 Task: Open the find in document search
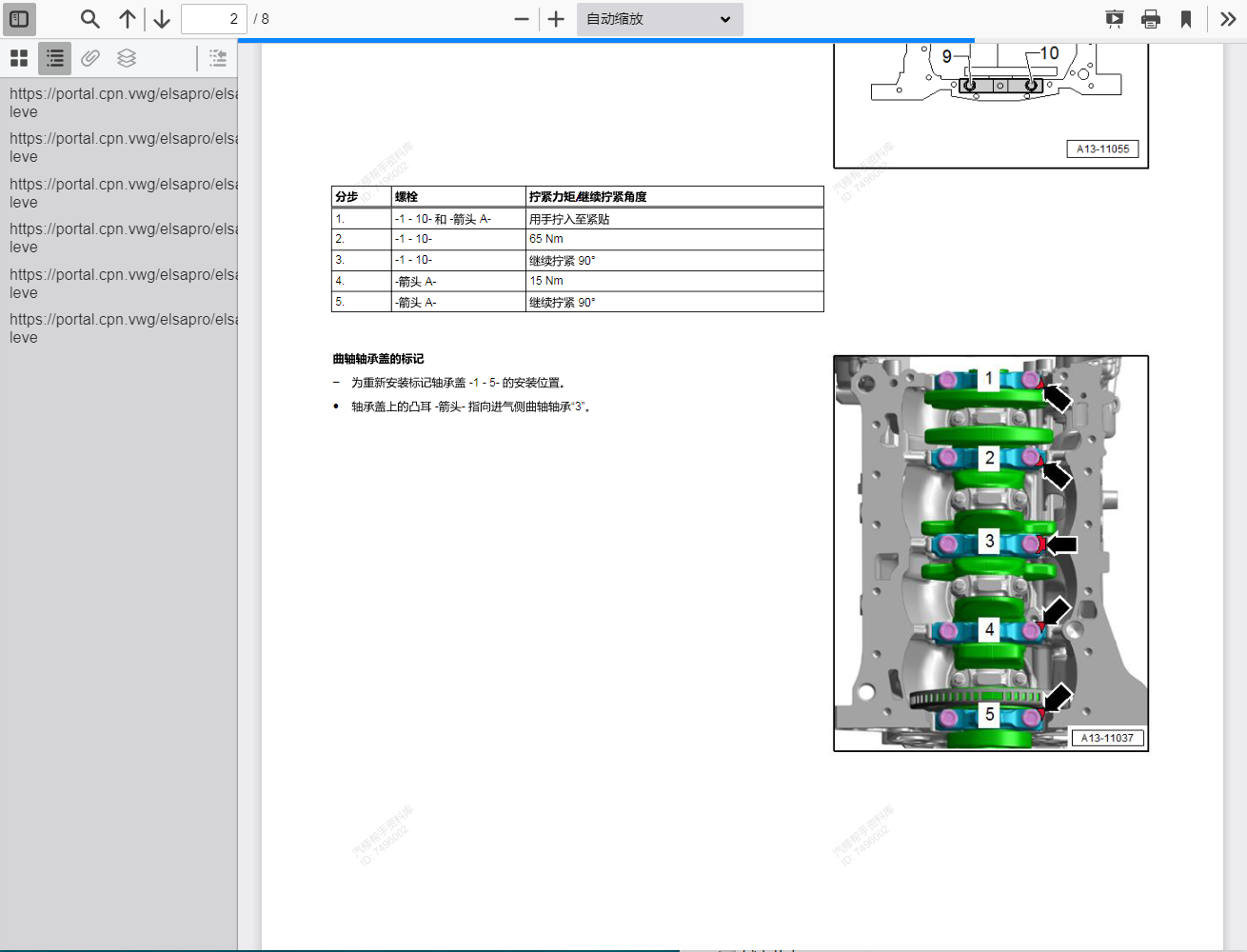[89, 19]
